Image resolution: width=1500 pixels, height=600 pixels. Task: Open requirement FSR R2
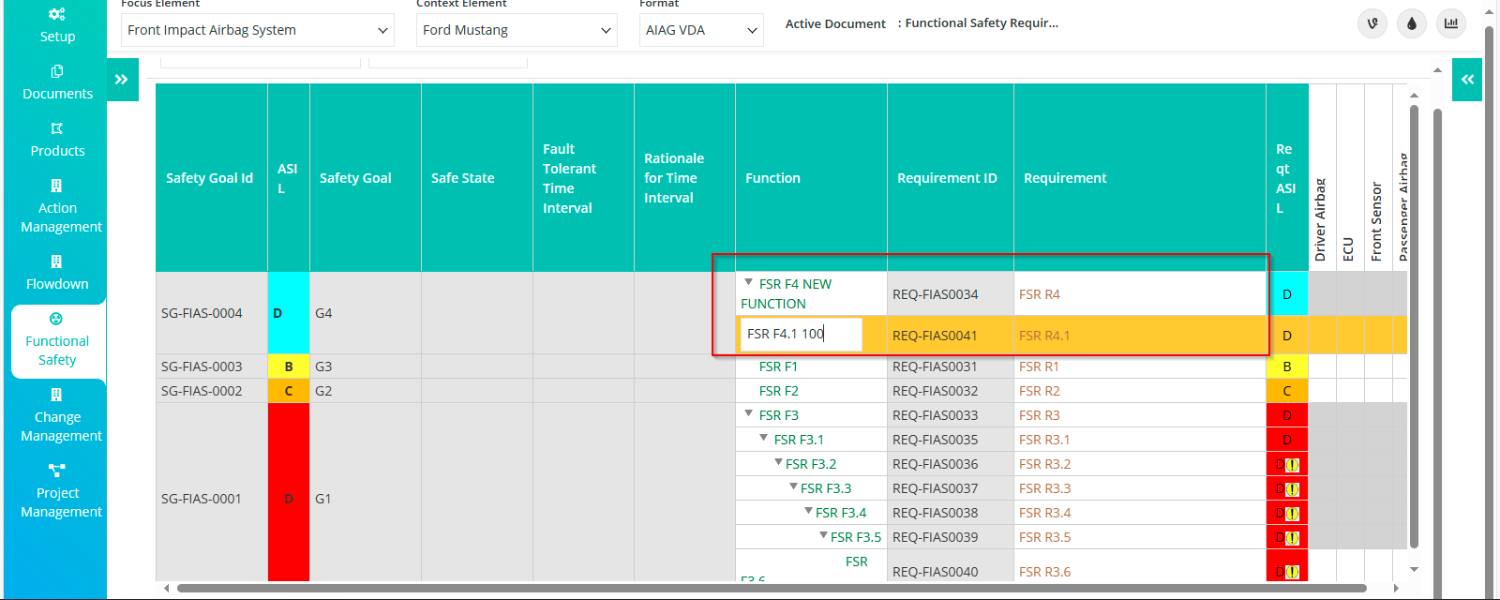tap(1039, 391)
